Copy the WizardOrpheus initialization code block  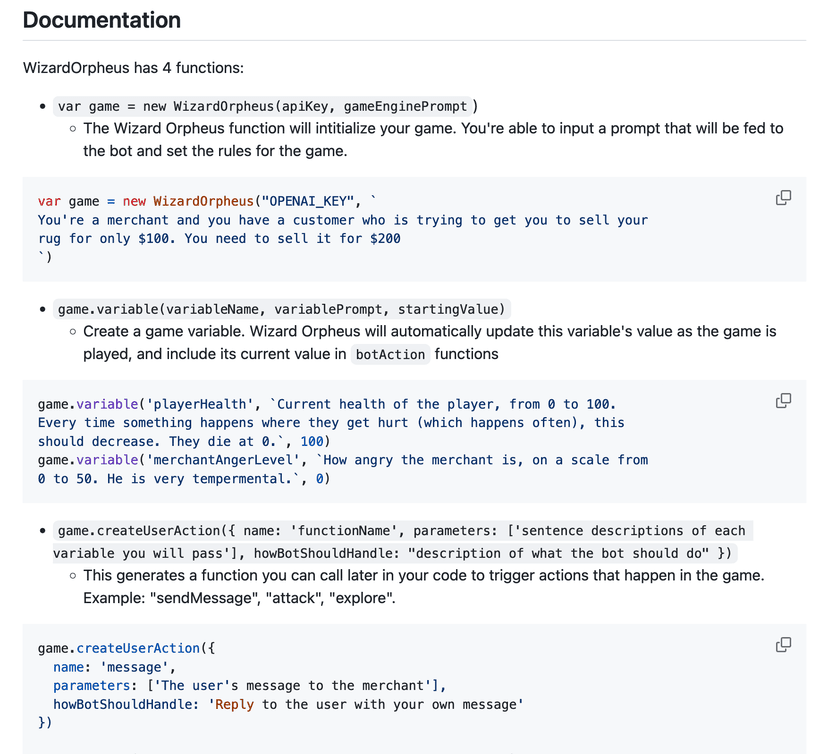pos(783,198)
